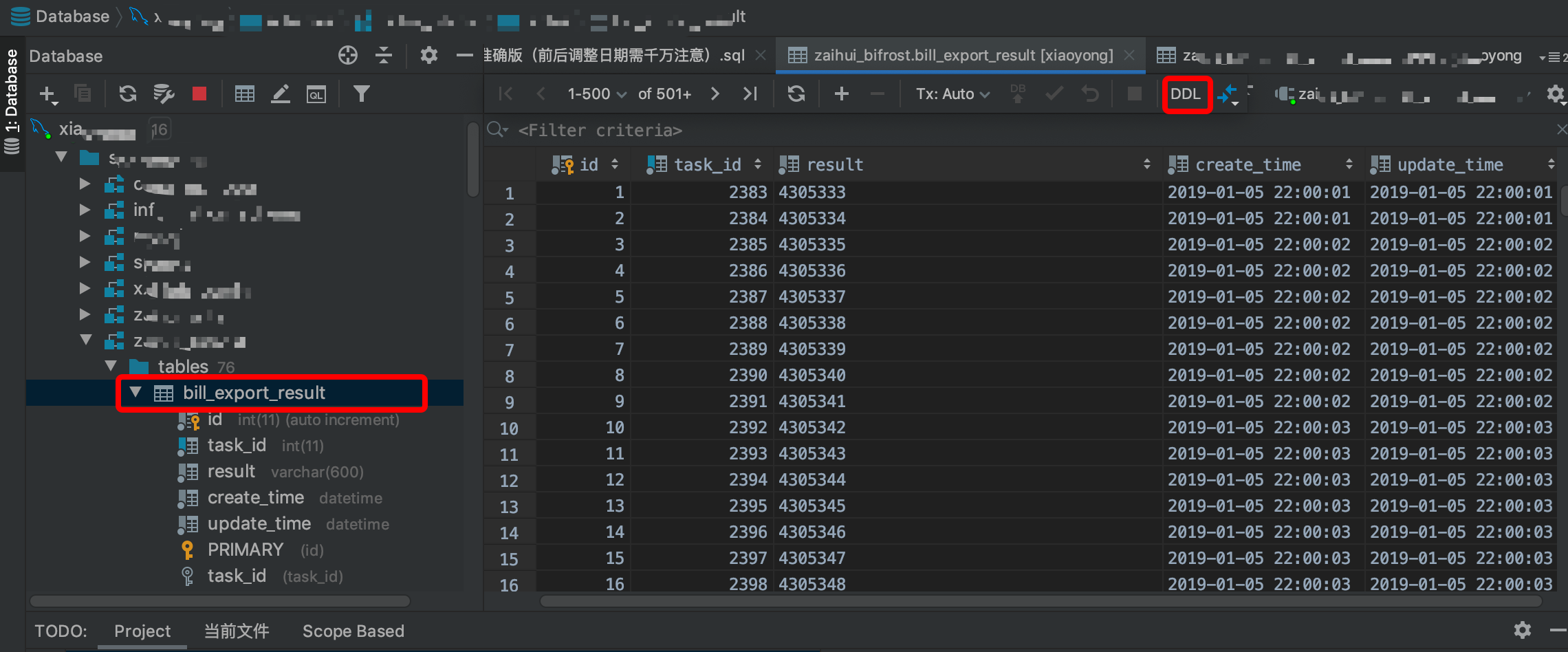Select row number 5 in the grid
Screen dimensions: 1568x652
point(509,298)
